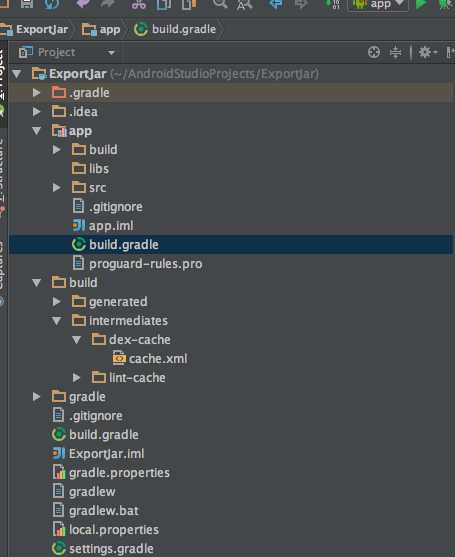Collapse the intermediates folder
The image size is (455, 557).
coord(56,321)
